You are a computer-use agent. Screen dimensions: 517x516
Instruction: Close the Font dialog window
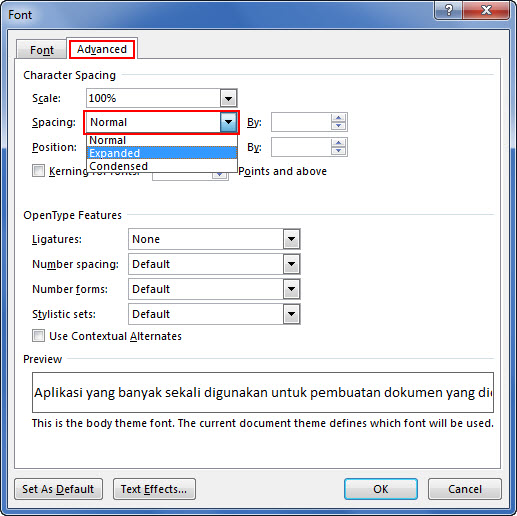(486, 10)
